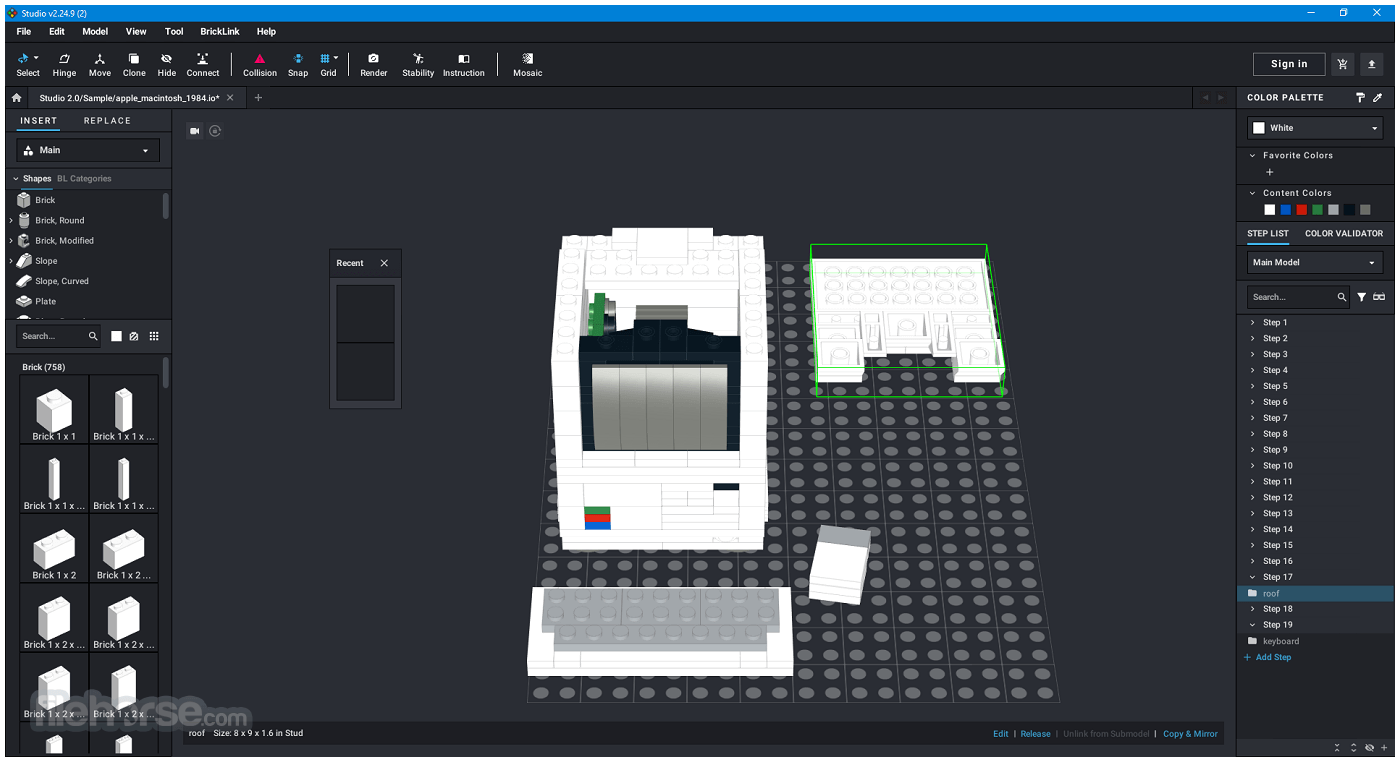Click the glasses icon beside step filter
The width and height of the screenshot is (1400, 762).
(1379, 297)
